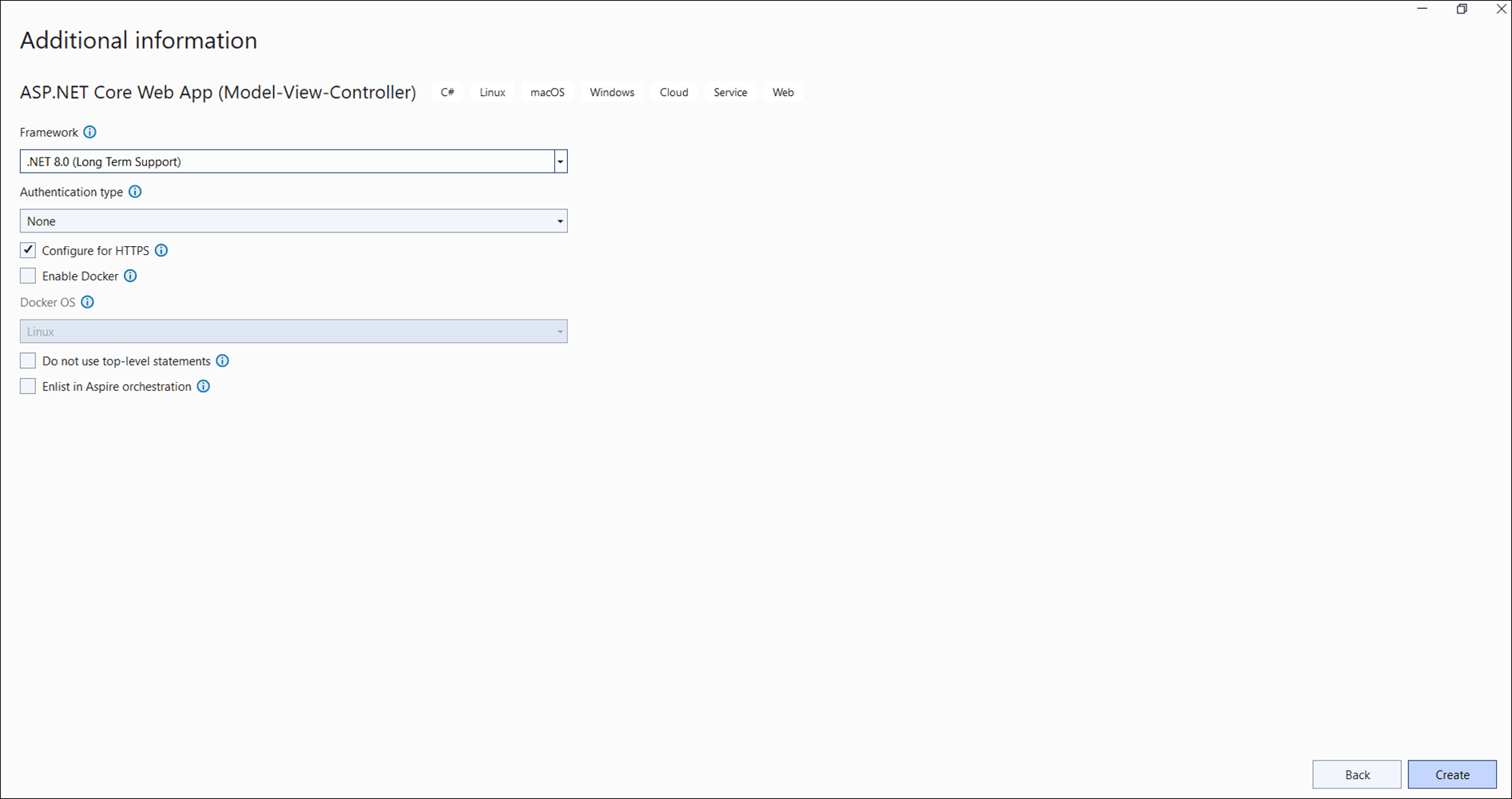Tick Enlist in Aspire orchestration checkbox
1512x799 pixels.
click(x=28, y=387)
